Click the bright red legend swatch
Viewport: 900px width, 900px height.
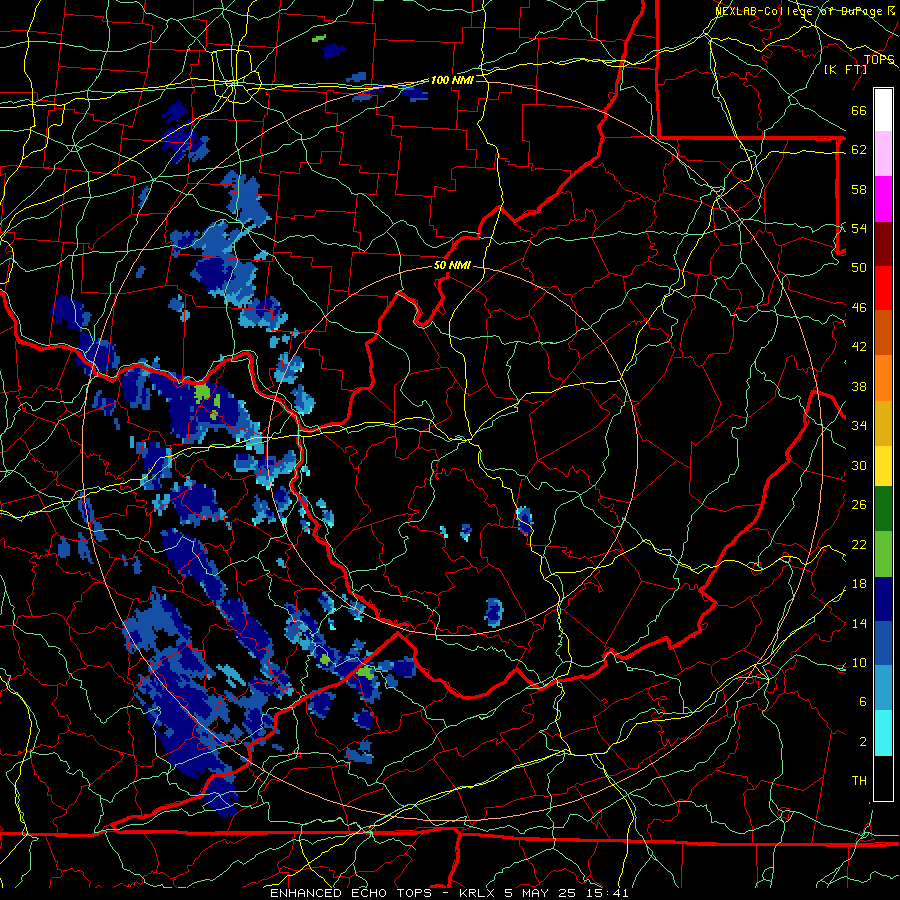(x=883, y=288)
